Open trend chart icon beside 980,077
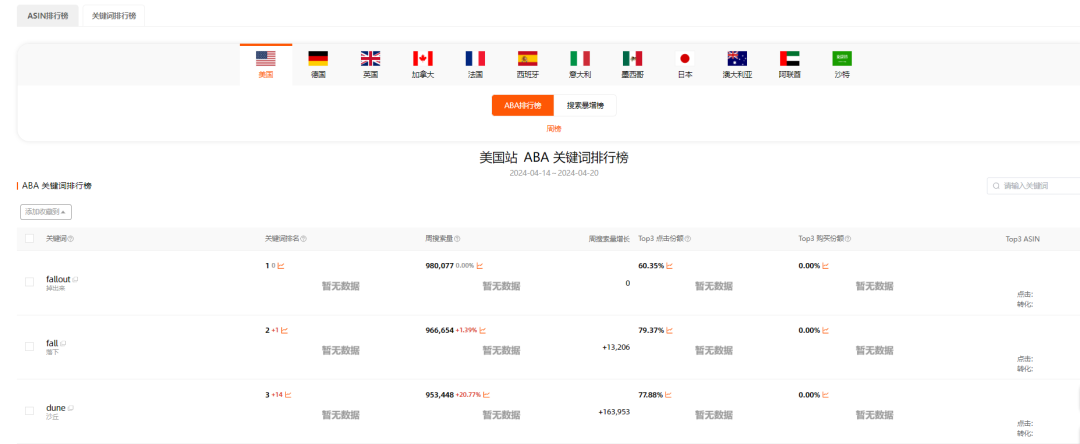 point(480,266)
